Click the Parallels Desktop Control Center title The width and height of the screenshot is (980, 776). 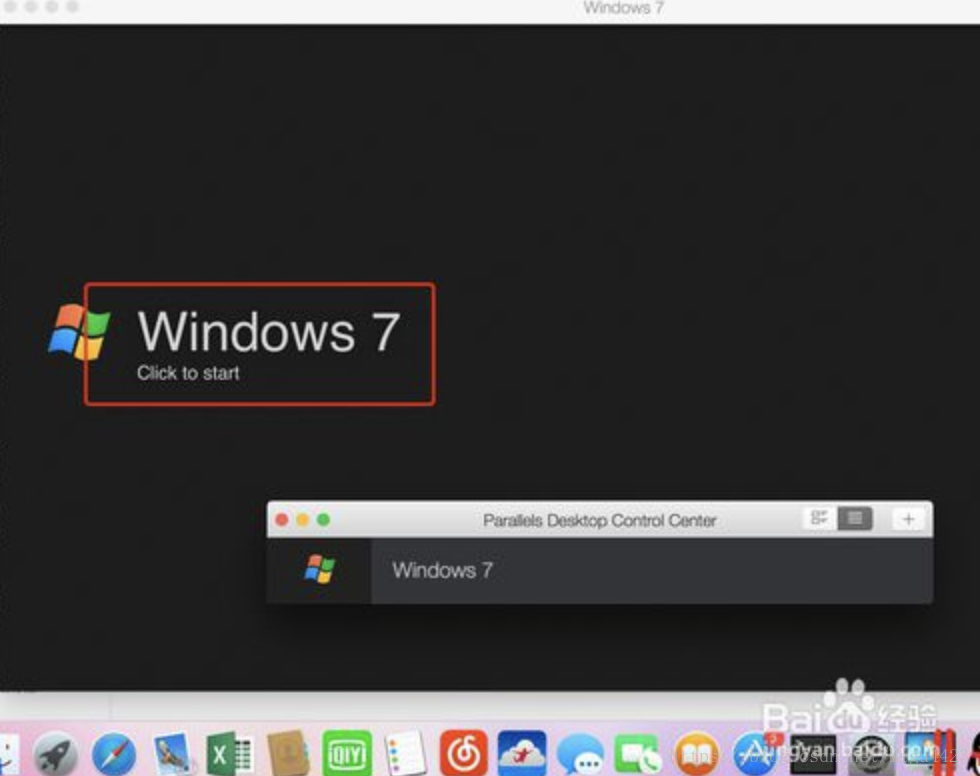point(599,520)
